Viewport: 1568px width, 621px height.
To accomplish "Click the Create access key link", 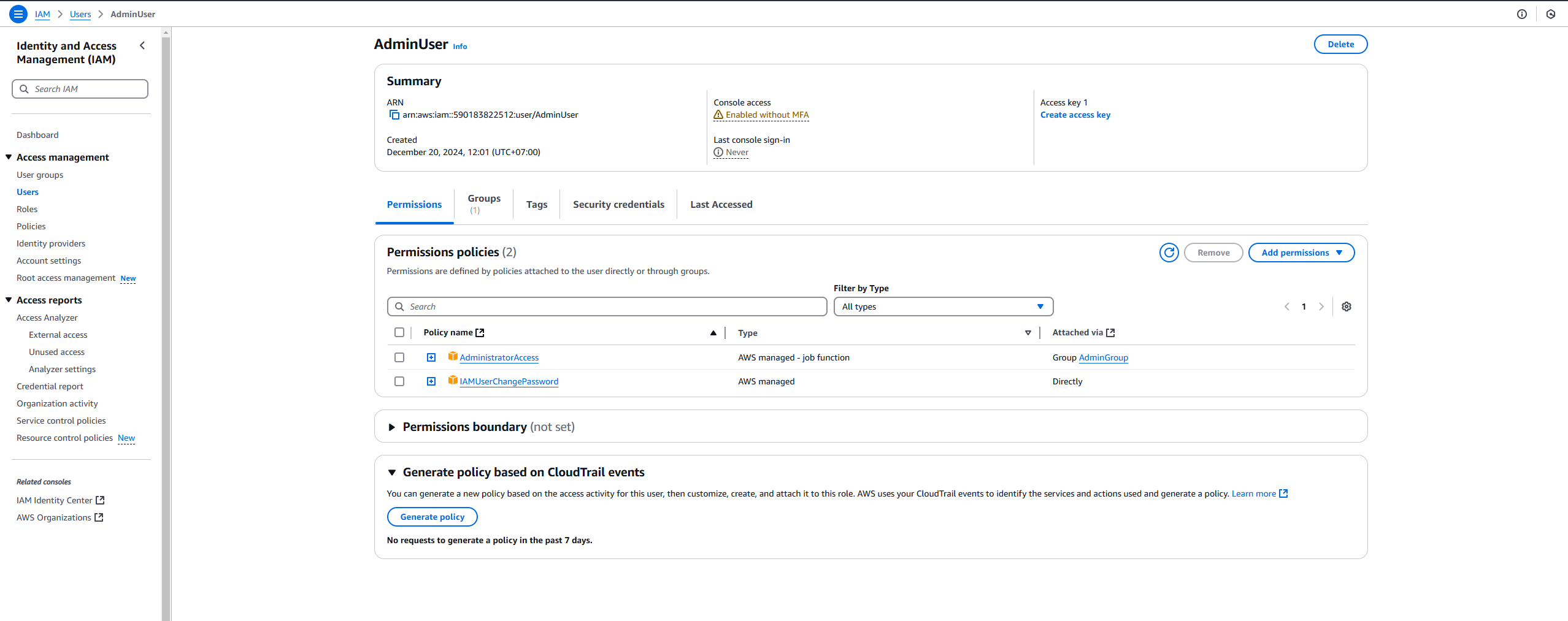I will point(1075,115).
